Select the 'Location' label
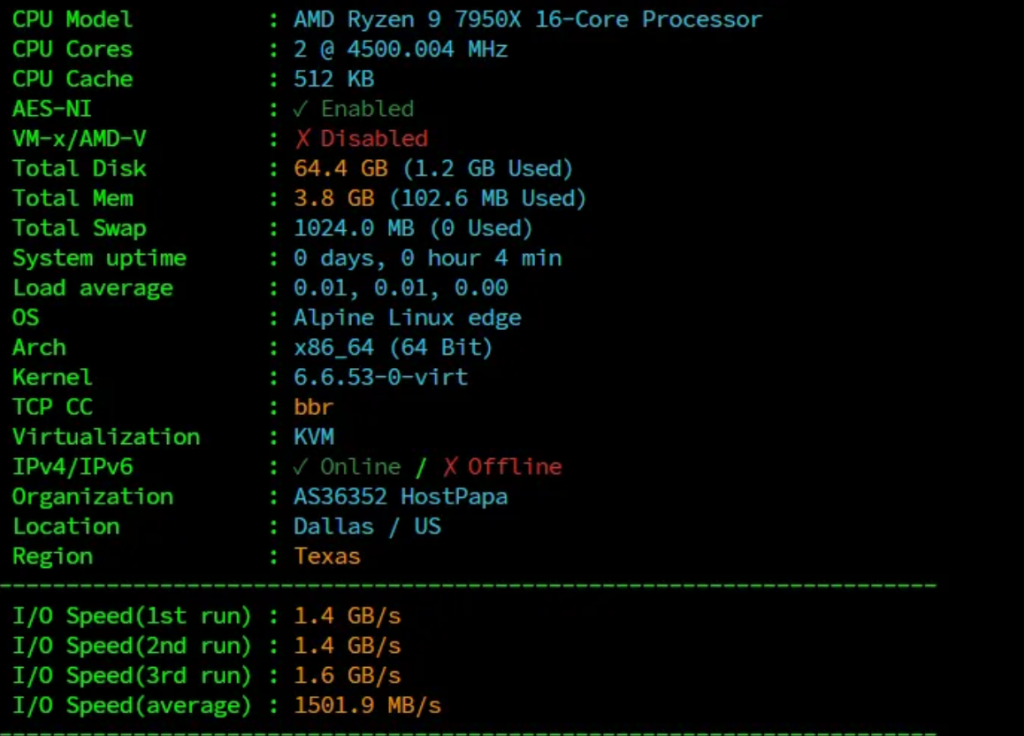 pos(66,526)
